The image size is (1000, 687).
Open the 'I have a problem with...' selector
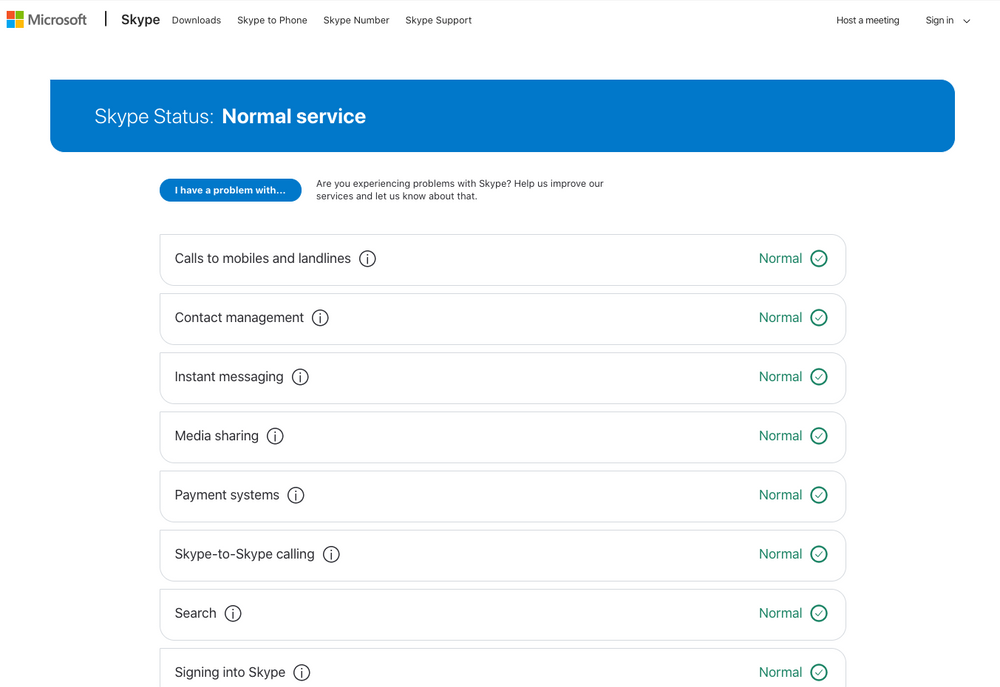pos(230,189)
